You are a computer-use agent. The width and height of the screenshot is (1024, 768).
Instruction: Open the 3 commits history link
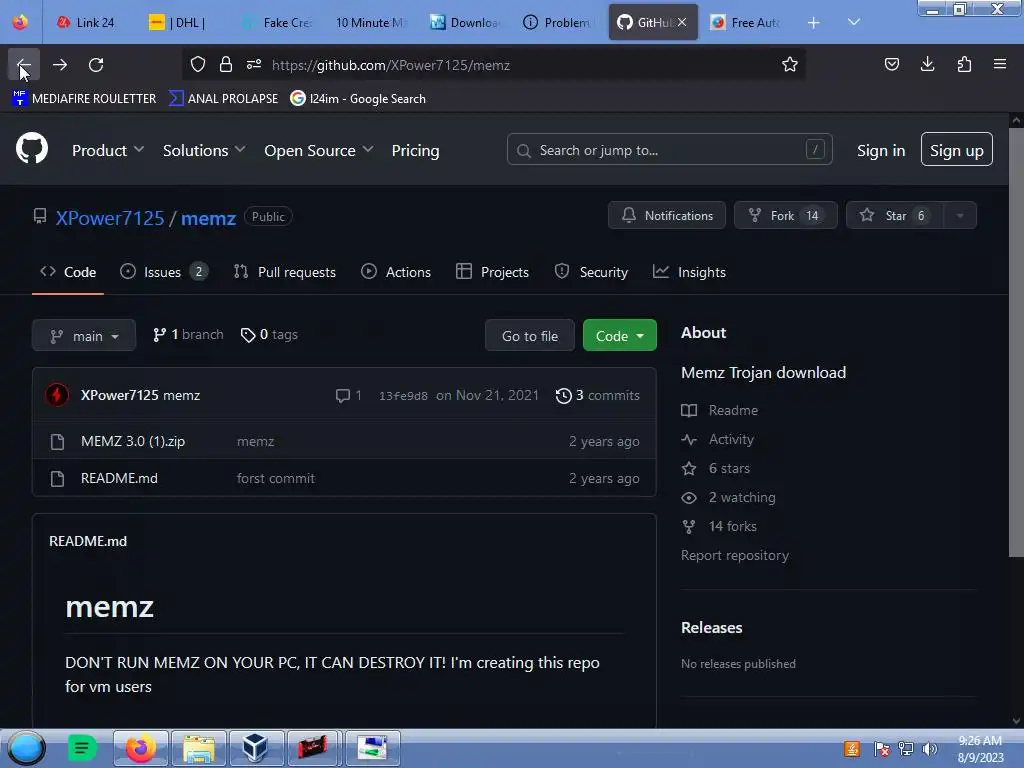click(x=598, y=396)
